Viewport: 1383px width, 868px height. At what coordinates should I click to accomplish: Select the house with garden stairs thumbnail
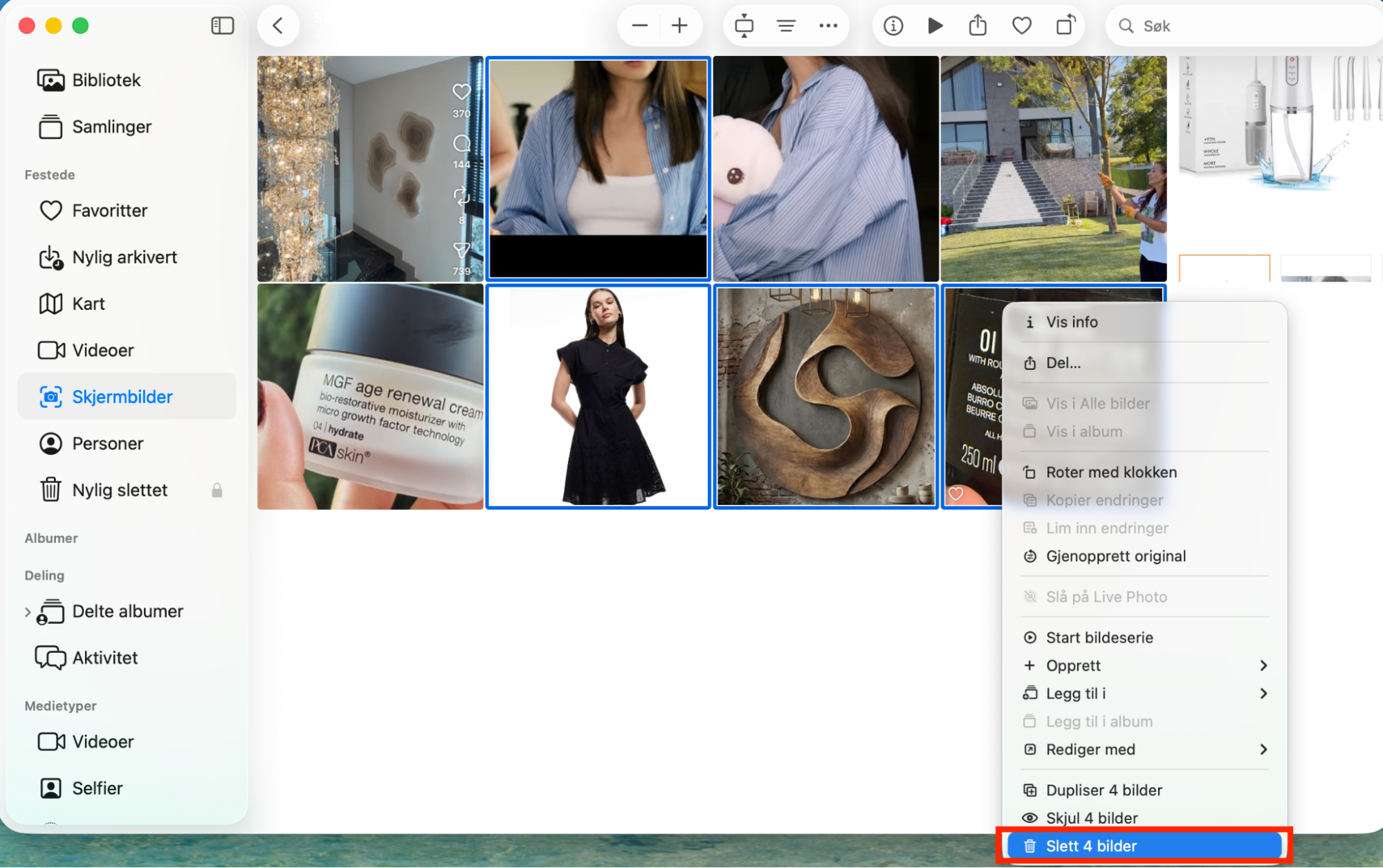pos(1054,169)
